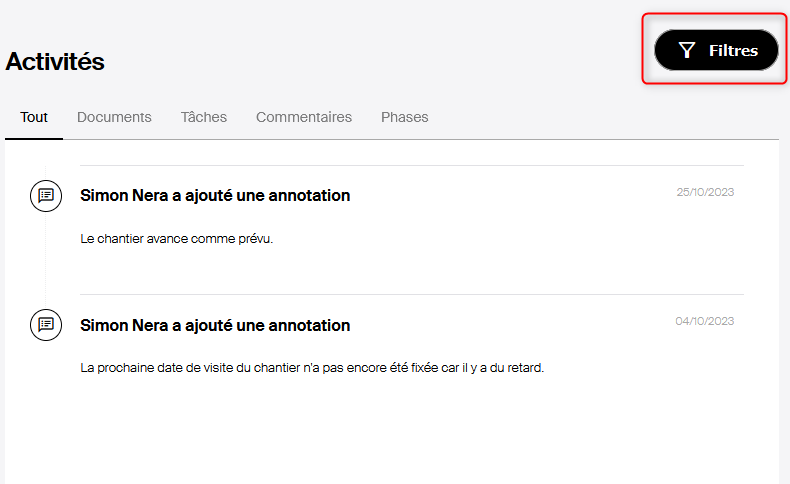
Task: Click the Filtres text label
Action: tap(733, 50)
